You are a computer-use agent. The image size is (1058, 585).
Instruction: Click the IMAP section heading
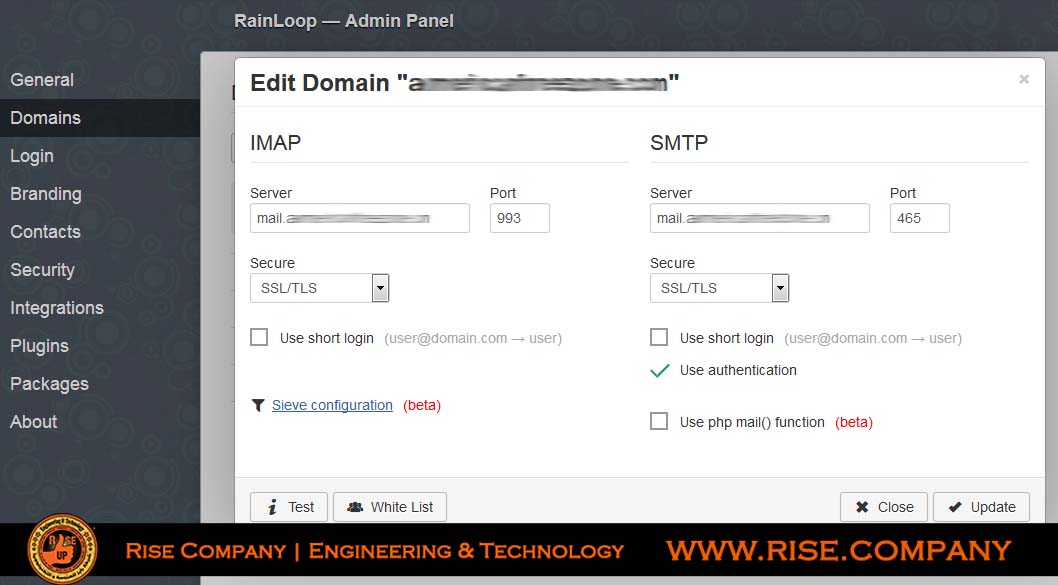(x=275, y=143)
